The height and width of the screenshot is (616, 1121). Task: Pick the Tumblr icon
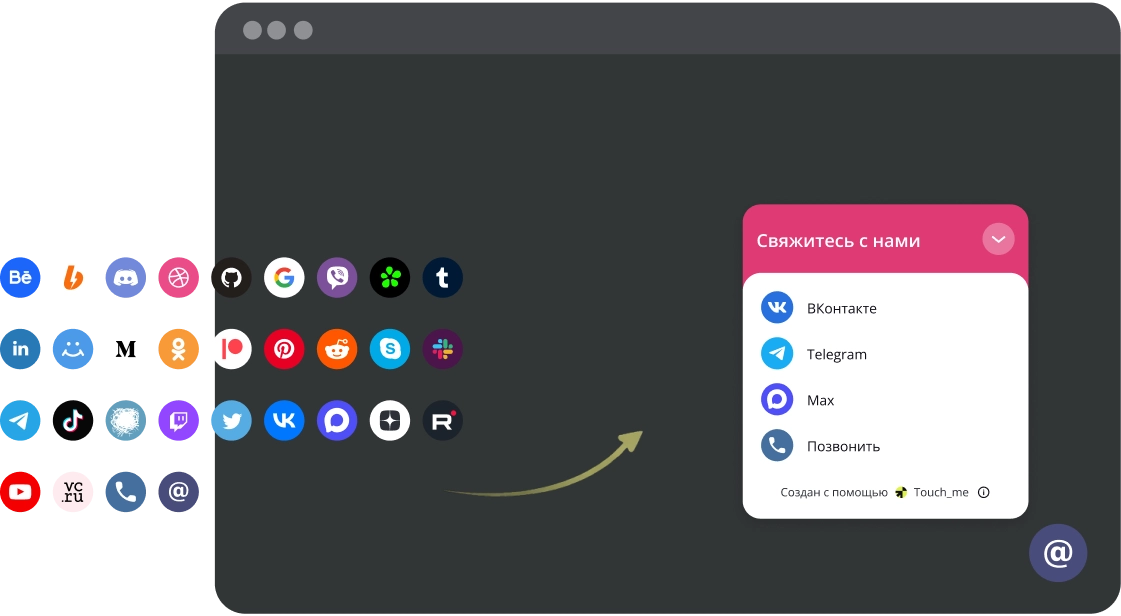(442, 278)
